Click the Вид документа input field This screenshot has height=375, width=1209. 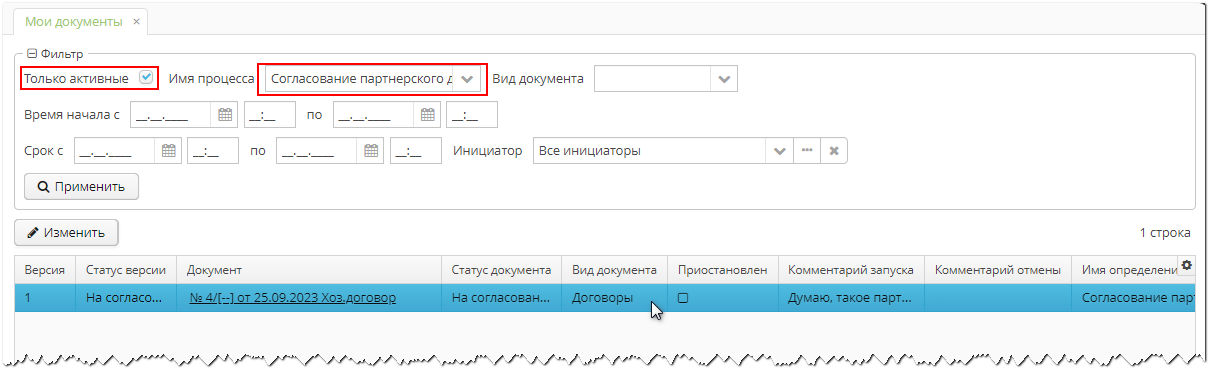(x=653, y=79)
